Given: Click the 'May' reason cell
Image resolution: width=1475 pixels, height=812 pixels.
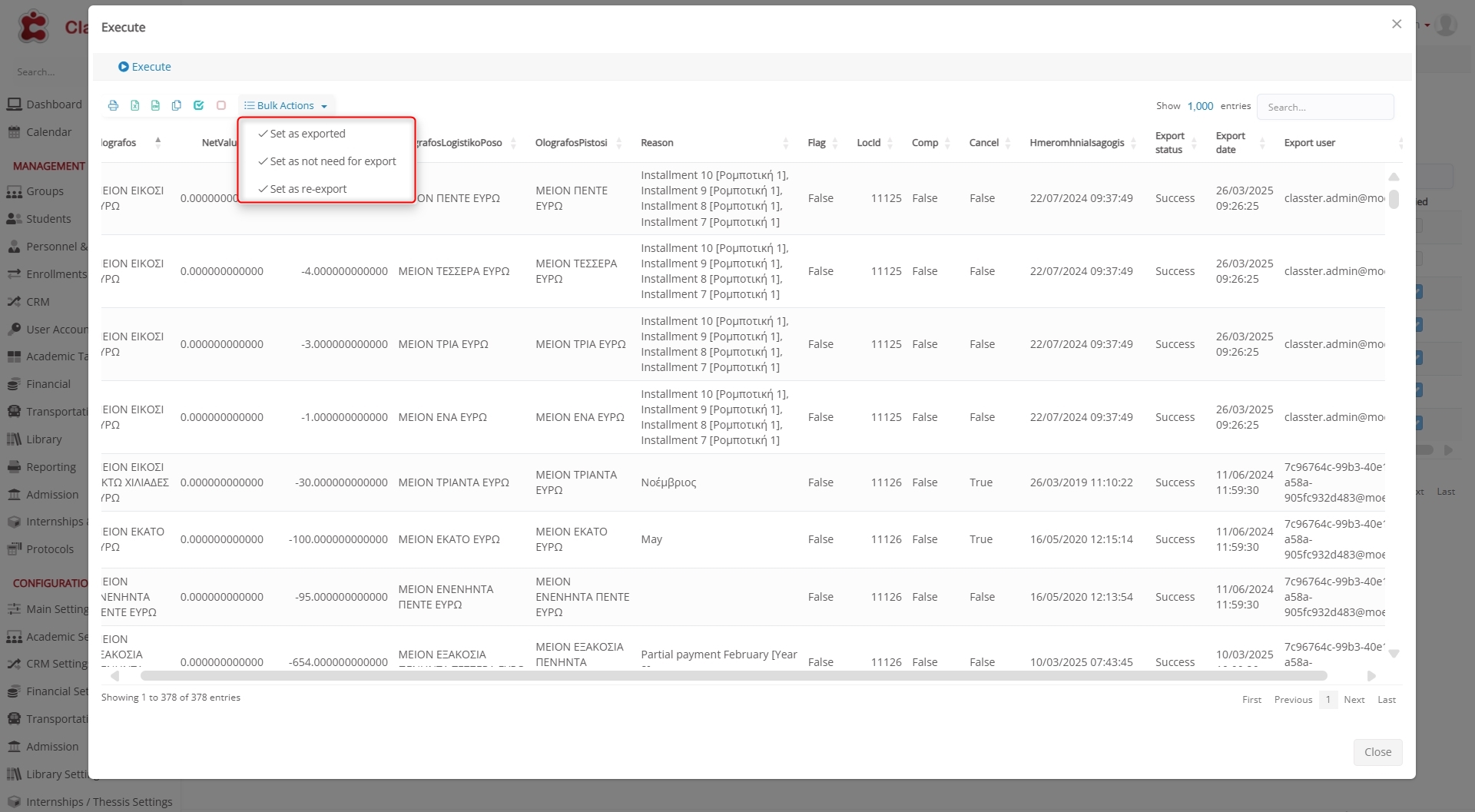Looking at the screenshot, I should click(651, 539).
